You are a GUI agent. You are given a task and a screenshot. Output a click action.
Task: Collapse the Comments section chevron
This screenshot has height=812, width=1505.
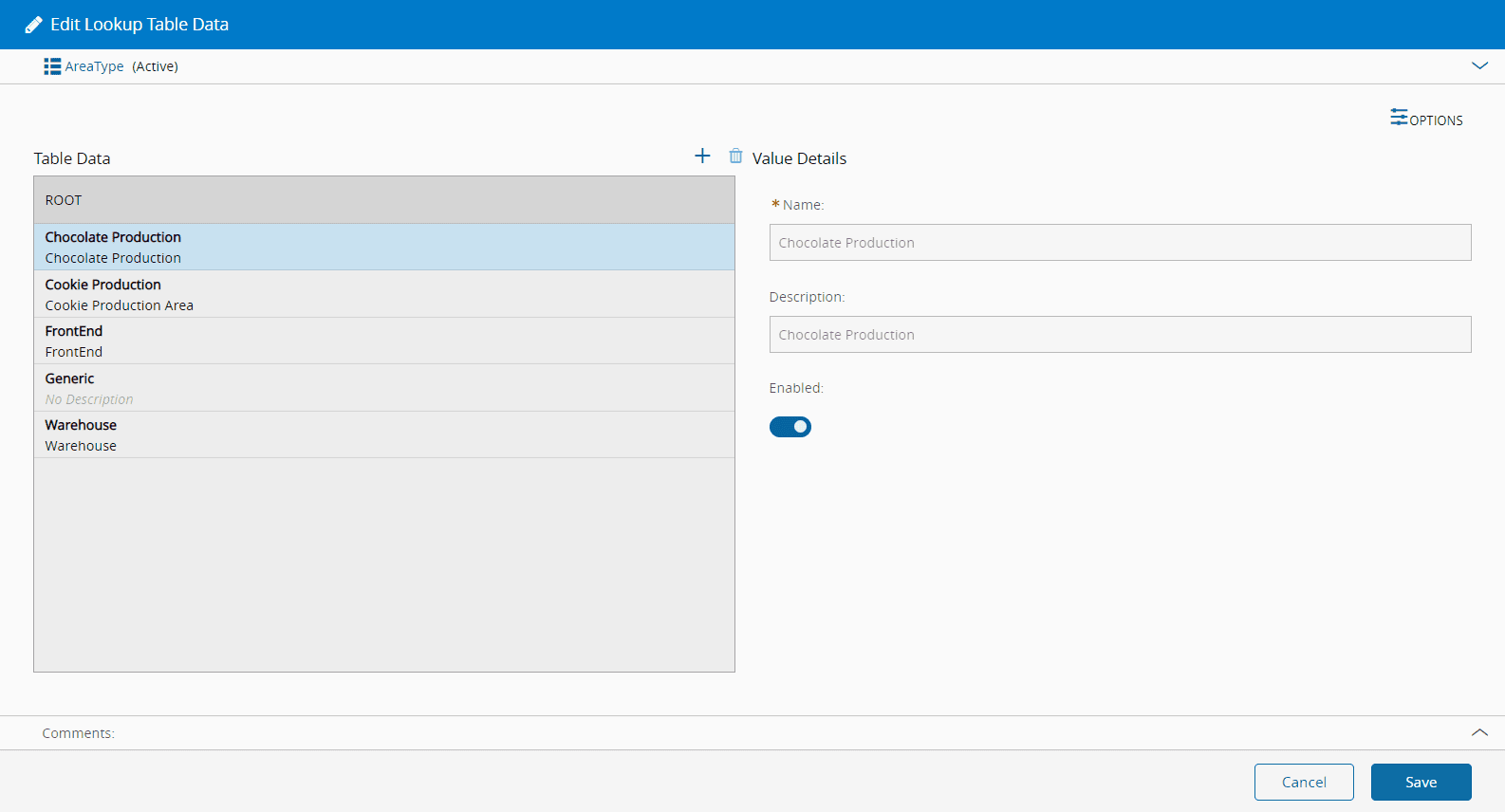tap(1479, 732)
